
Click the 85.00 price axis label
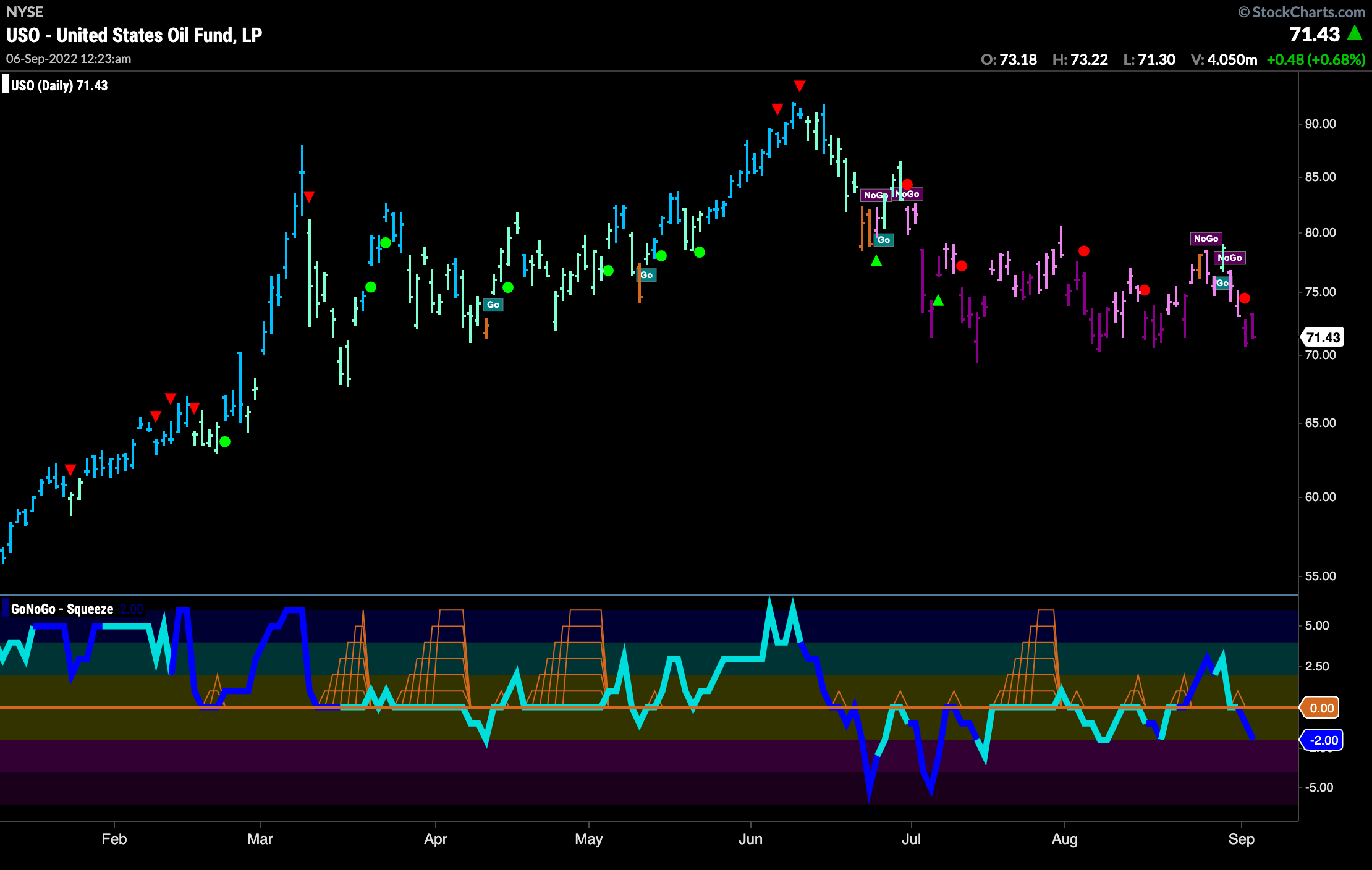1321,177
